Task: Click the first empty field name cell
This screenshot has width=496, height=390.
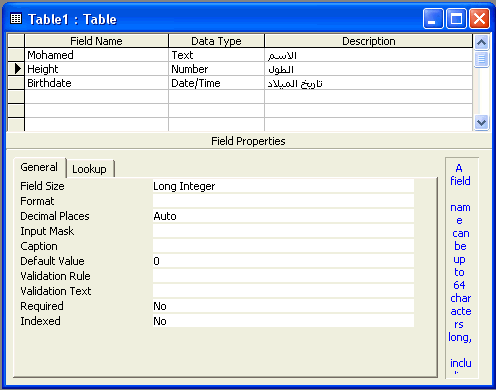Action: pos(96,97)
